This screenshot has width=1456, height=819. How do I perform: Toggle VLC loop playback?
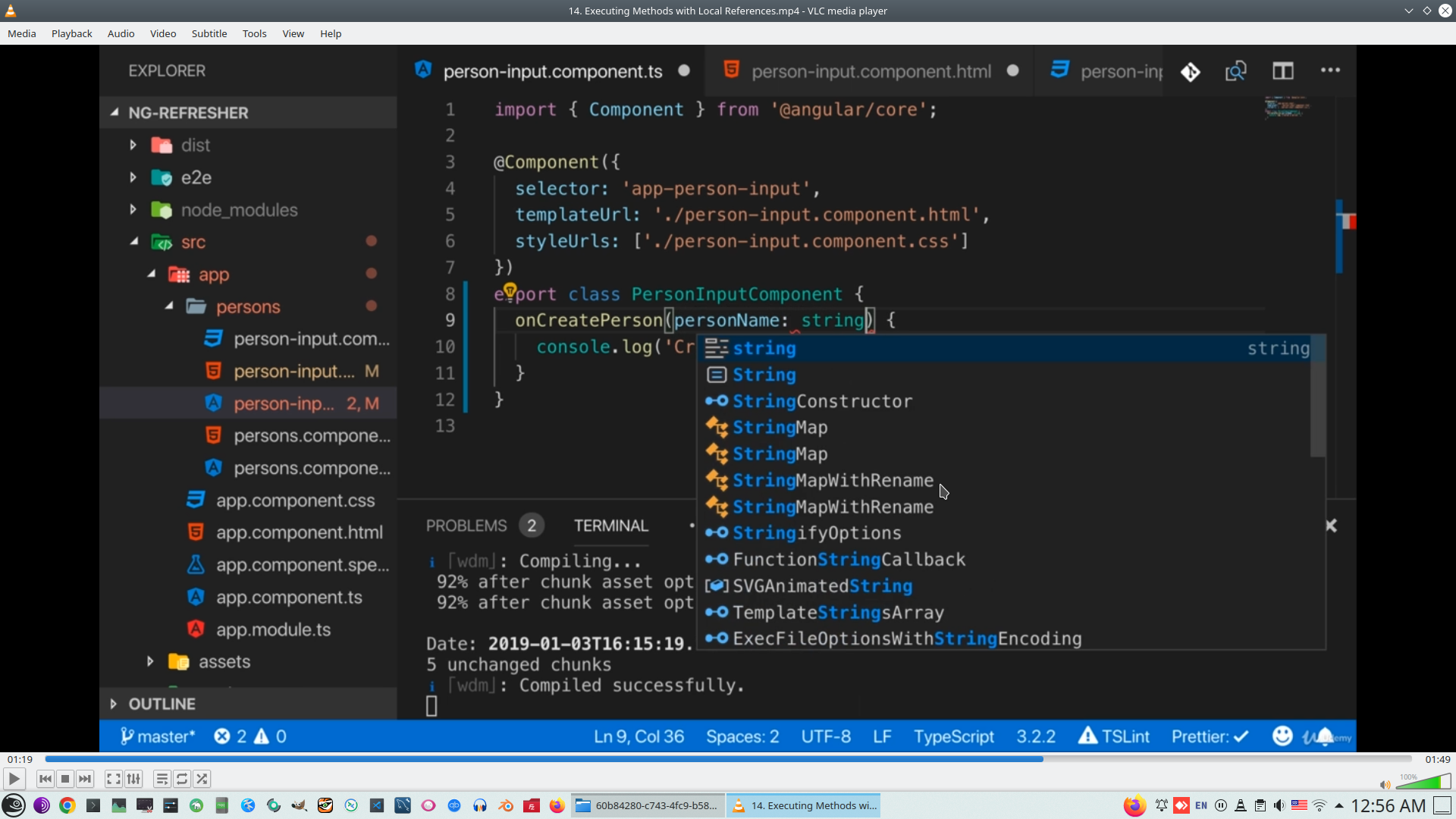(182, 779)
